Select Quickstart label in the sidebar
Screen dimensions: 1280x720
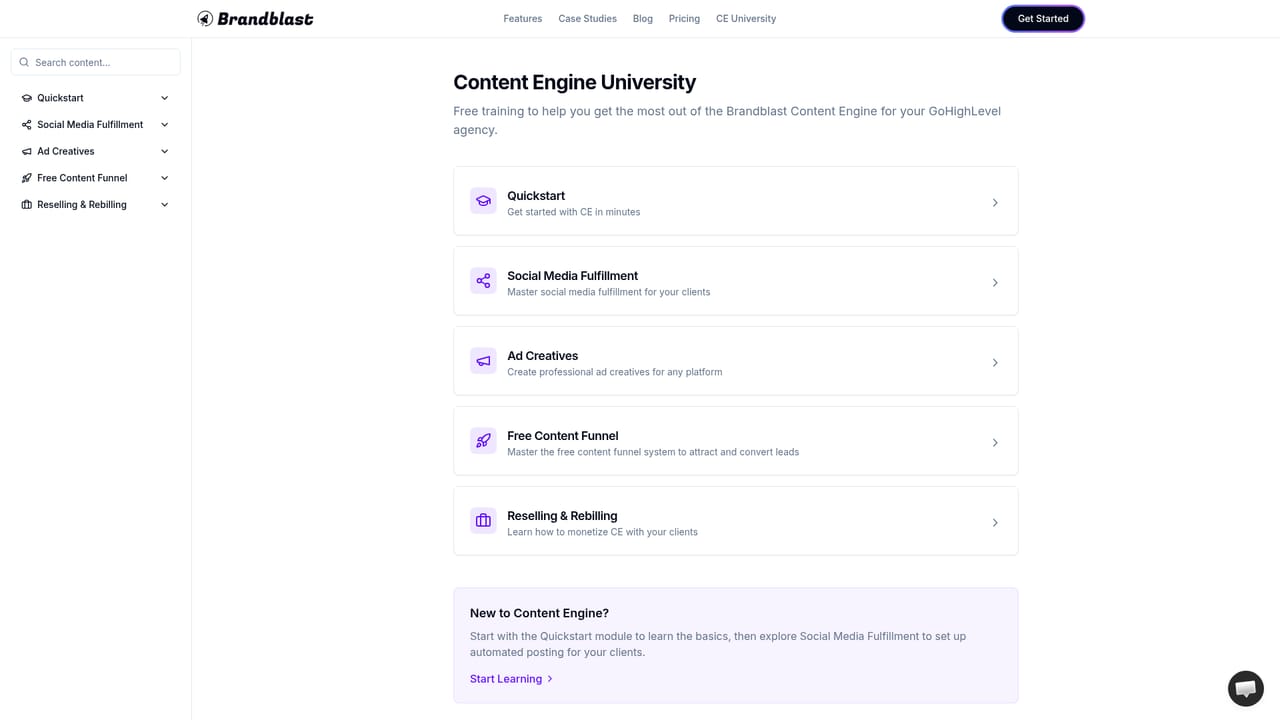click(x=60, y=98)
